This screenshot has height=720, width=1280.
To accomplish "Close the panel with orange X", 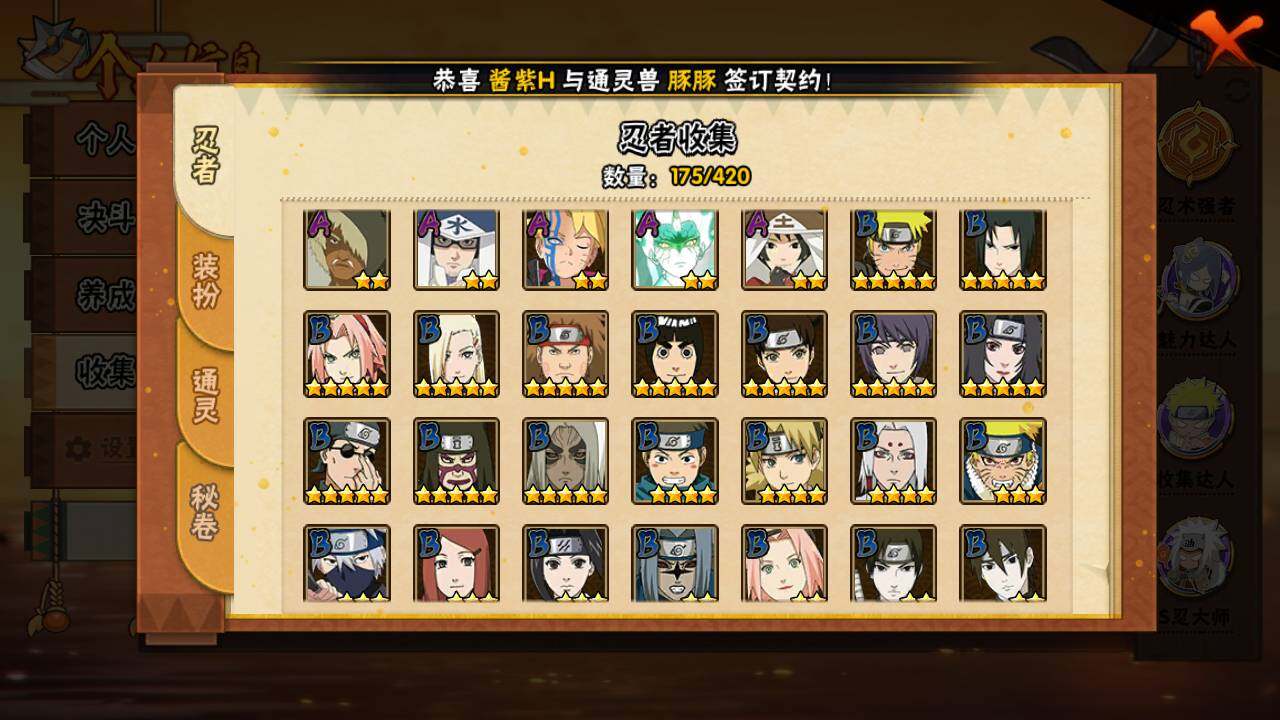I will (1226, 37).
